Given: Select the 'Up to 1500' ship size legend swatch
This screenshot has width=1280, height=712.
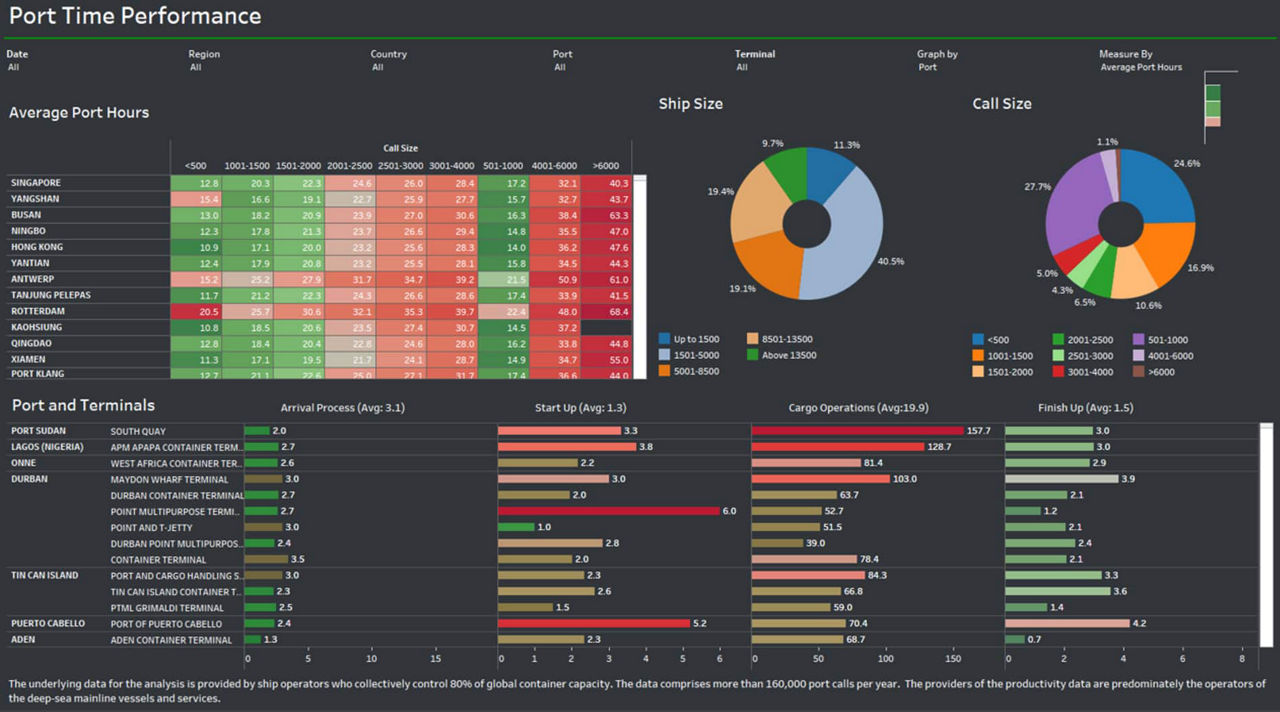Looking at the screenshot, I should pos(666,339).
